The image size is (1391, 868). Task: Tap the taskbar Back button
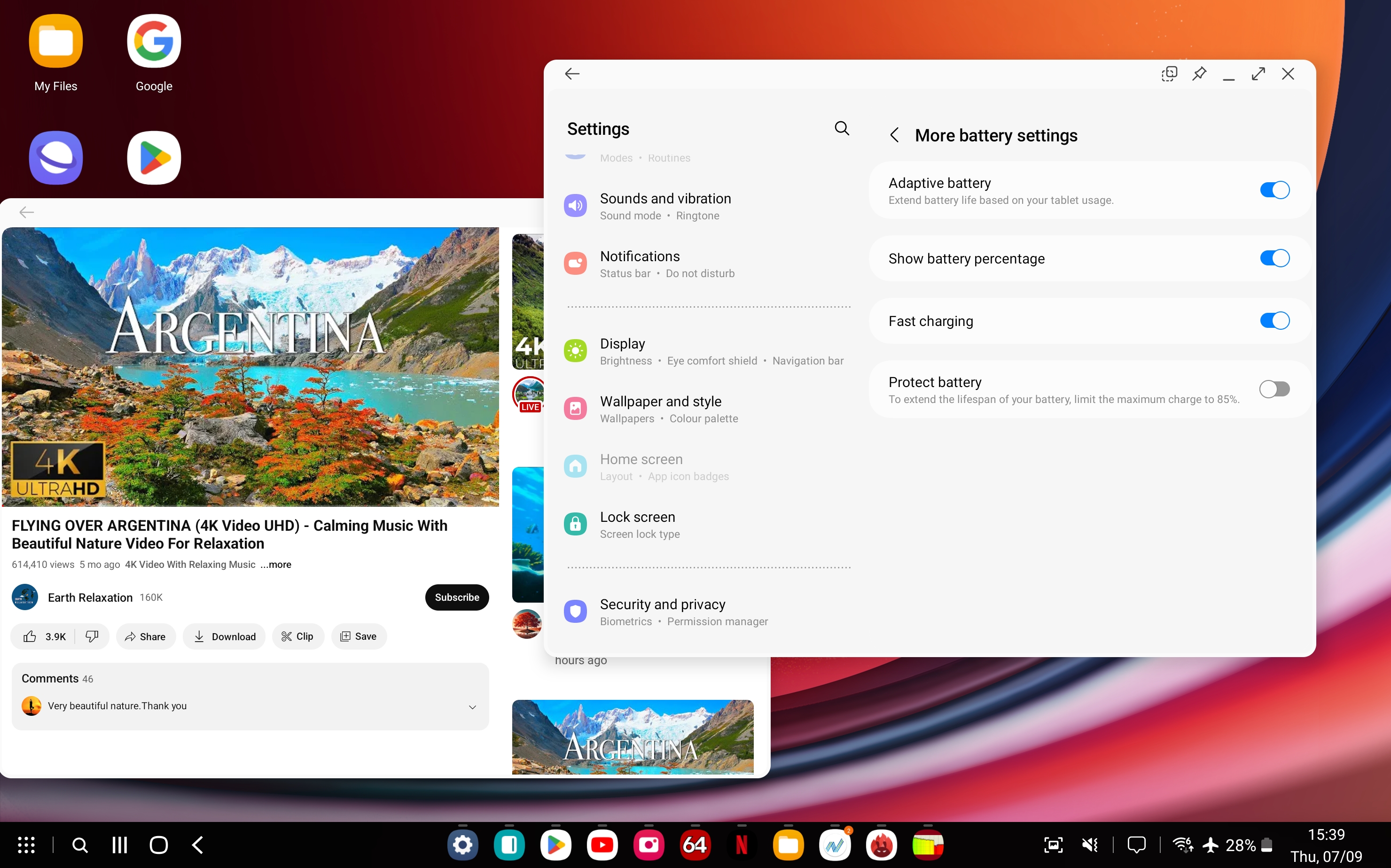pos(197,845)
